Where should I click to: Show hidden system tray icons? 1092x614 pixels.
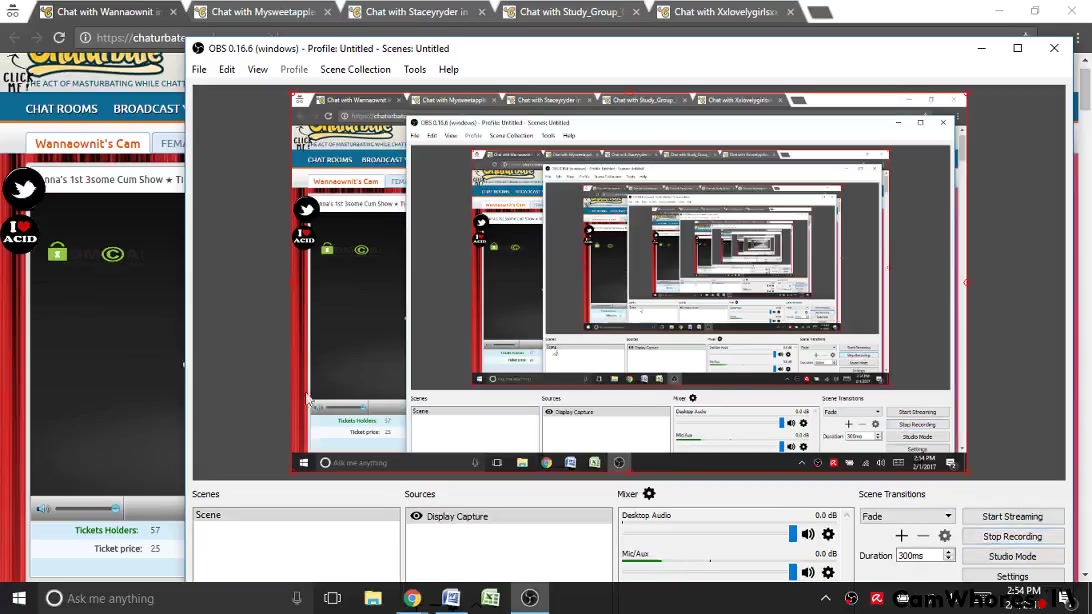coord(825,598)
